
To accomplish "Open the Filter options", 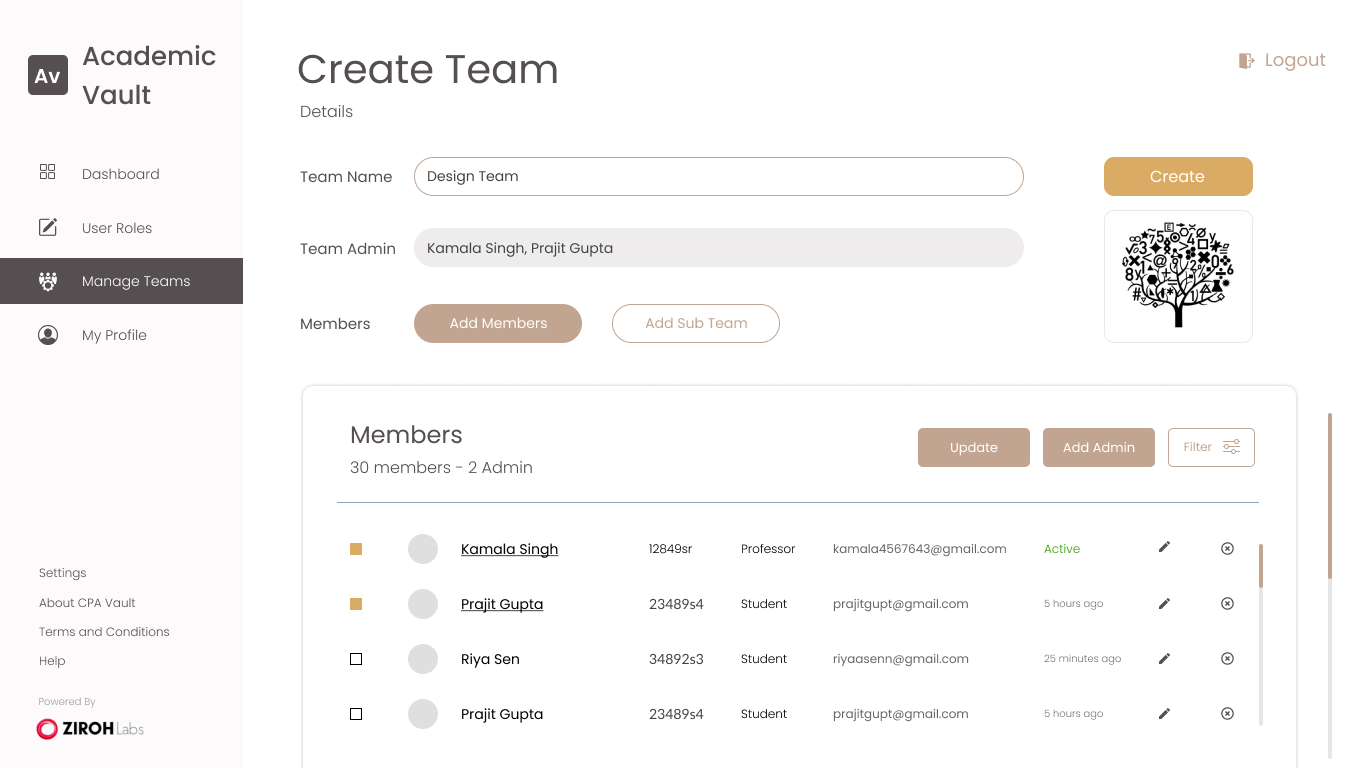I will [x=1210, y=447].
